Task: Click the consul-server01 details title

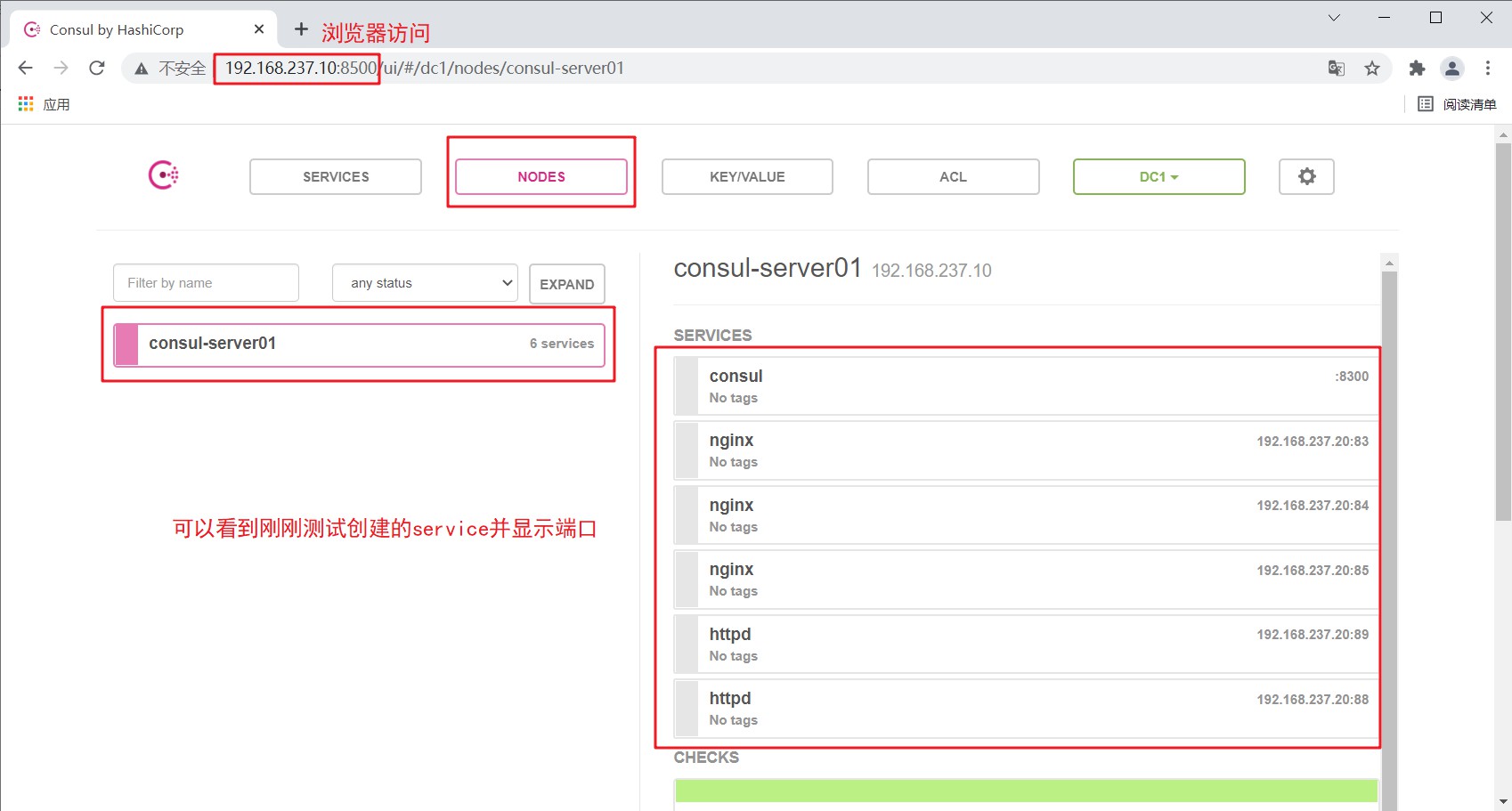Action: [768, 268]
